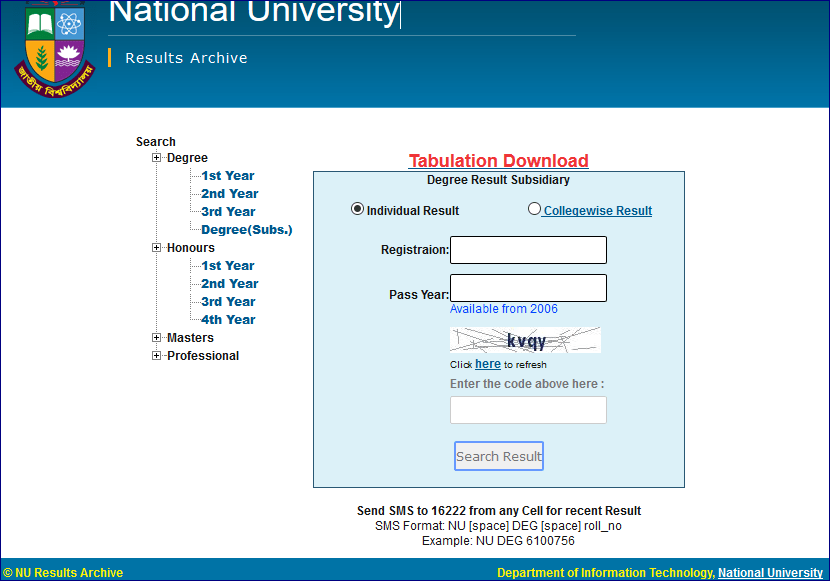Click the National University crest logo
The height and width of the screenshot is (581, 830).
click(x=55, y=49)
